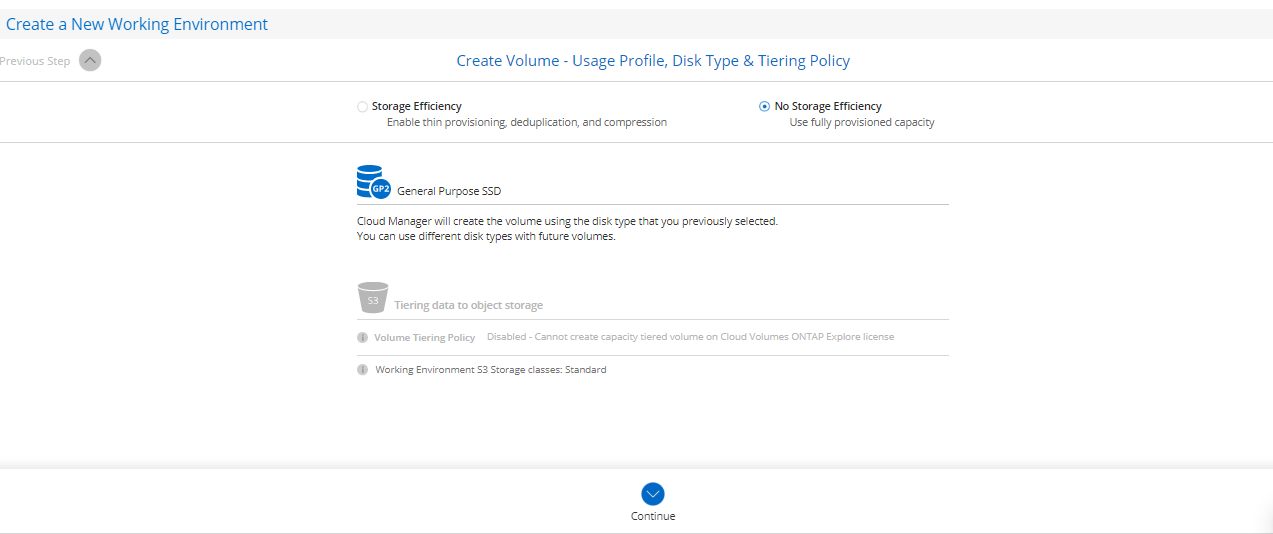Image resolution: width=1273 pixels, height=534 pixels.
Task: Click the Disabled tiering policy message
Action: click(x=690, y=337)
